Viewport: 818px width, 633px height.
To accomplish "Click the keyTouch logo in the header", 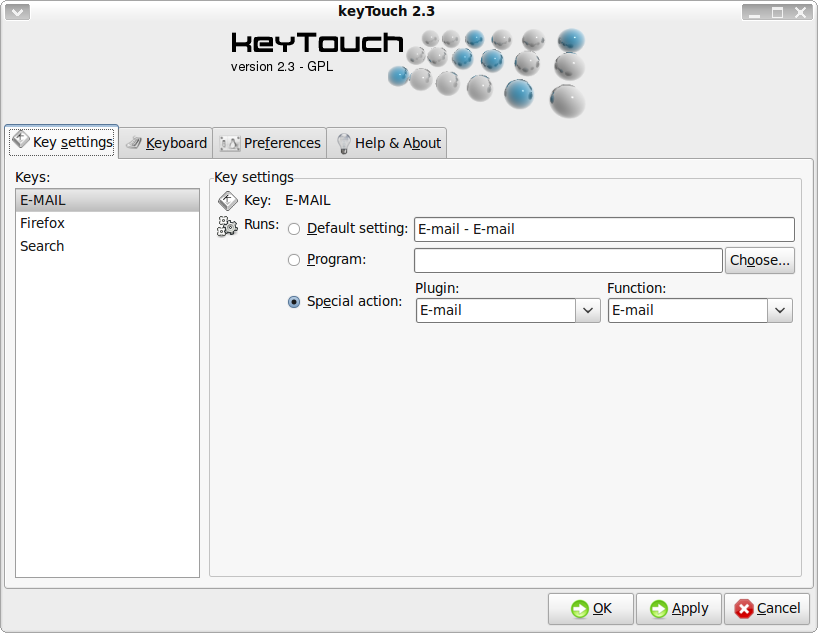I will tap(316, 44).
